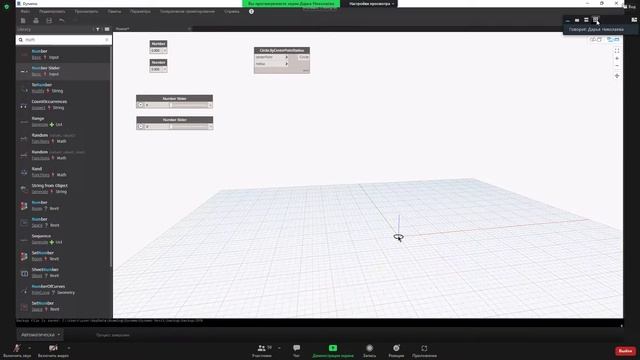
Task: Click the Circle output port on the node
Action: (304, 57)
